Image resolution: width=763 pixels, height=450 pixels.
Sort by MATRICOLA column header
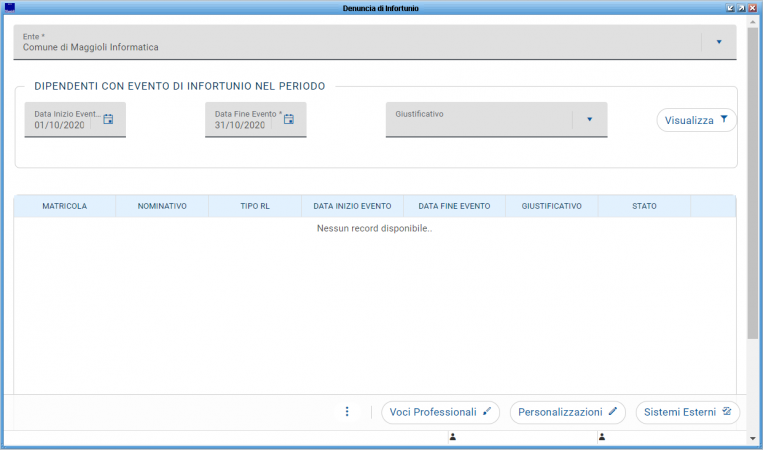pos(65,206)
